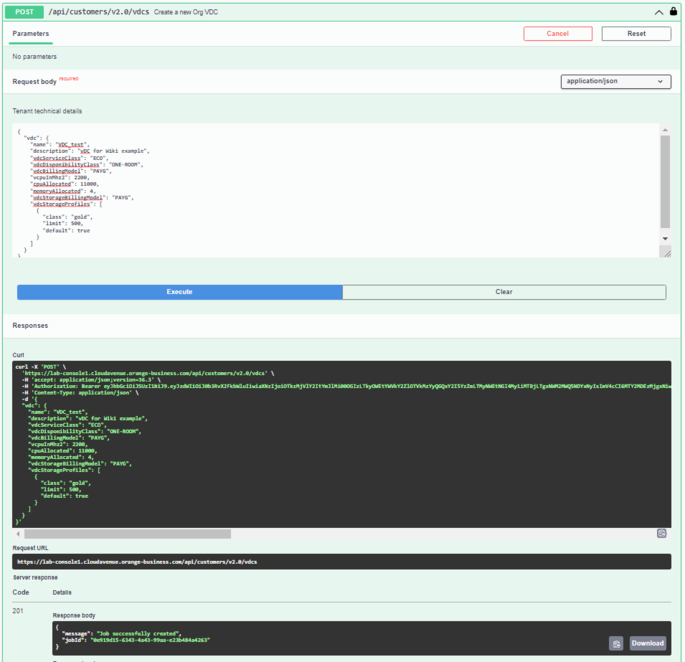Click the "Server response" label
The image size is (685, 662).
point(35,578)
